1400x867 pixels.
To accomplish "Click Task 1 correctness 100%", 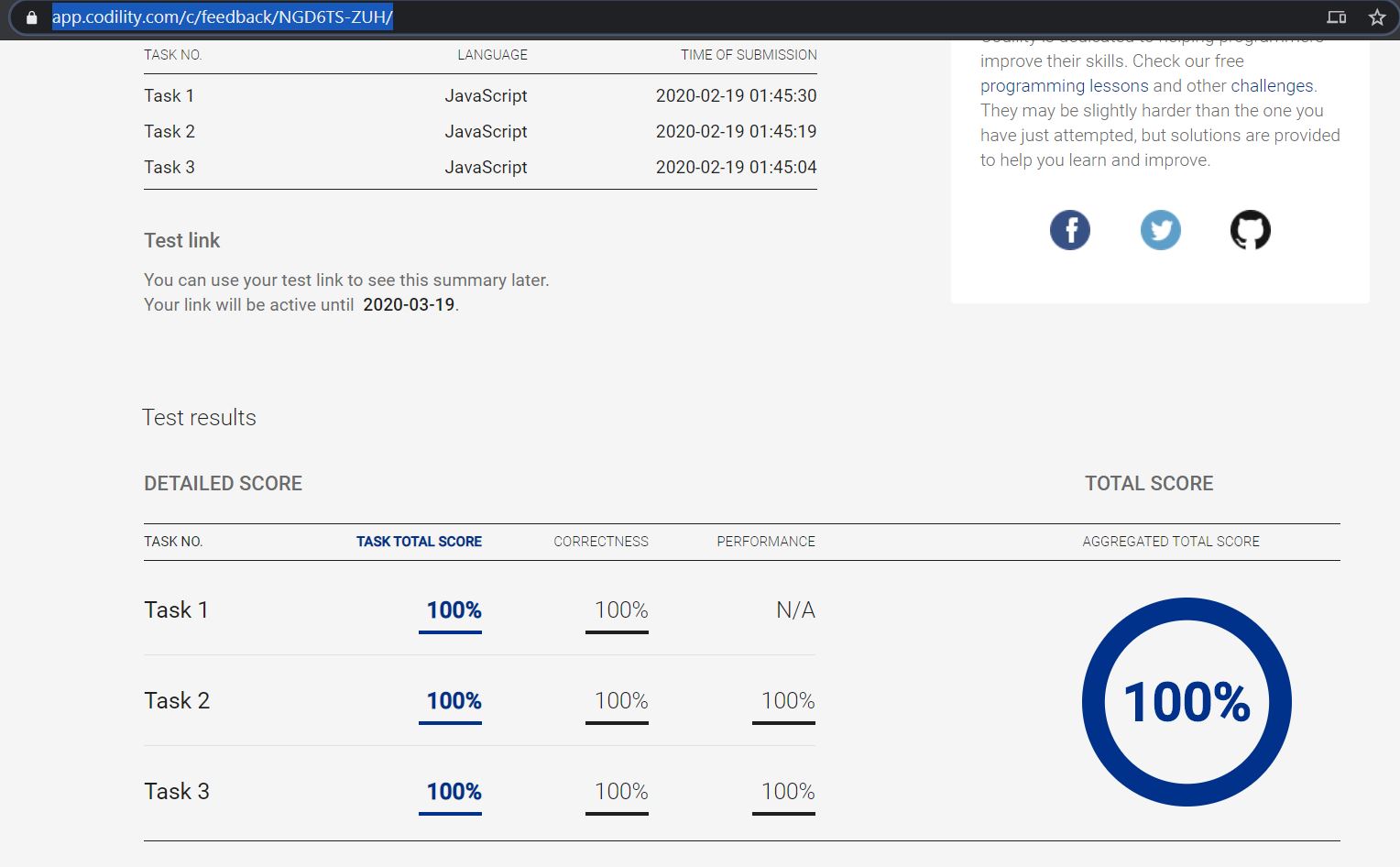I will [x=621, y=610].
